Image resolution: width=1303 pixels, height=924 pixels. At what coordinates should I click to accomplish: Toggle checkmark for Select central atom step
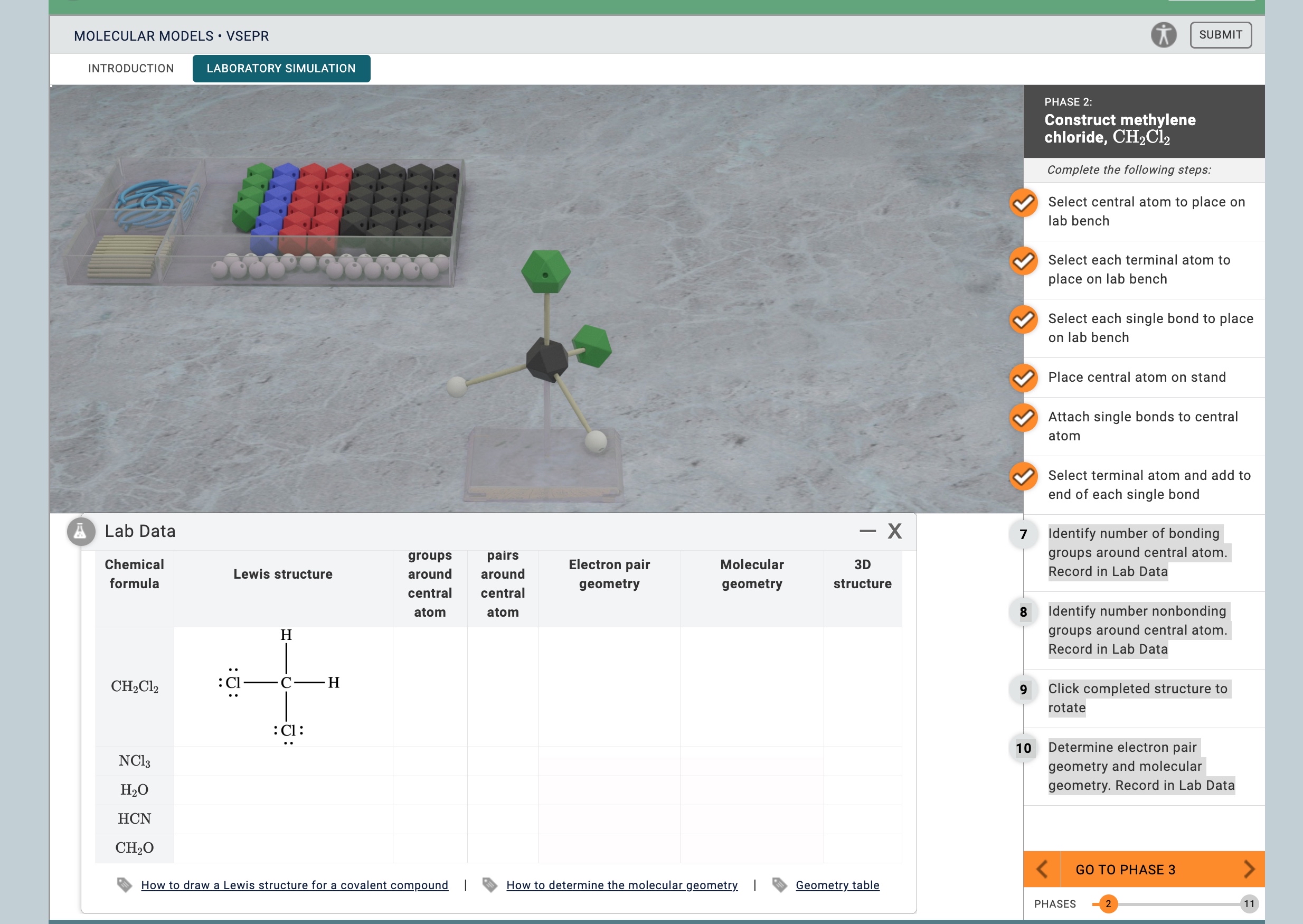coord(1023,203)
